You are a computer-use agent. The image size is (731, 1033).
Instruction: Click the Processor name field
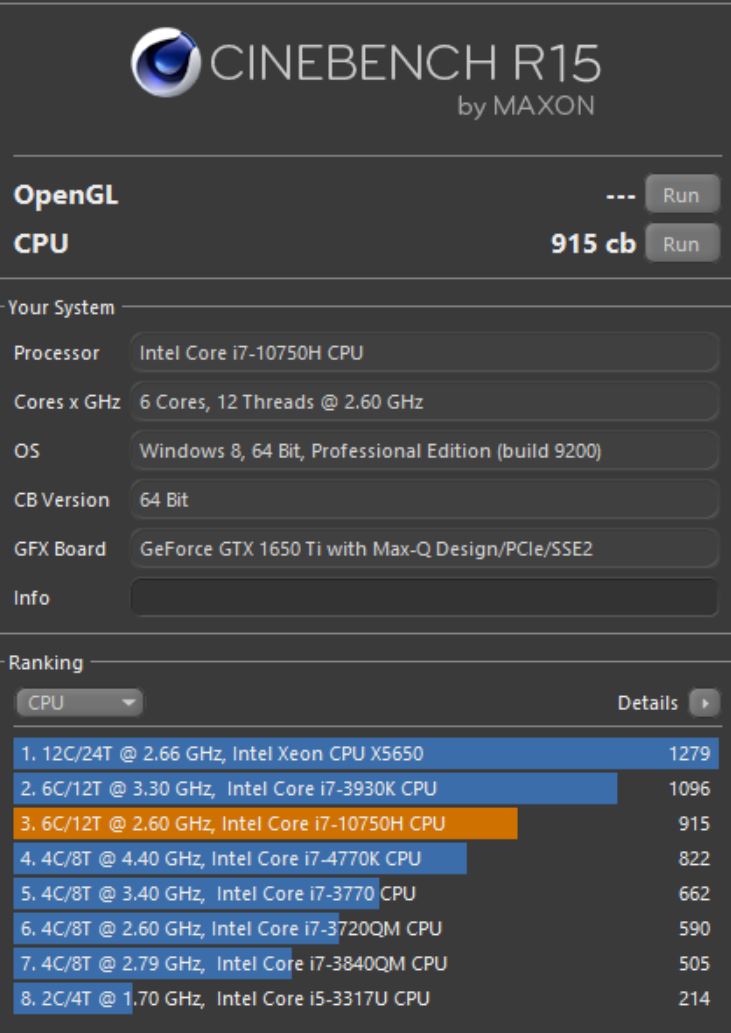[x=424, y=353]
